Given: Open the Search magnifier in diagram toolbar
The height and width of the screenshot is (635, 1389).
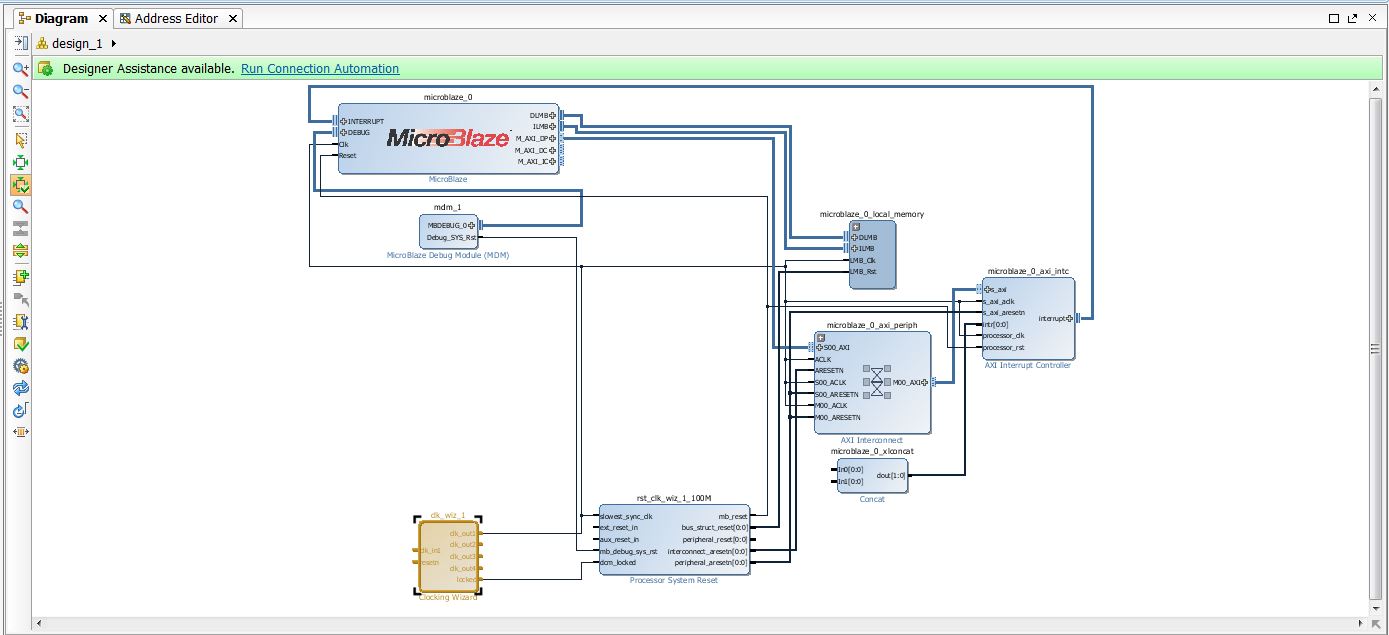Looking at the screenshot, I should pyautogui.click(x=20, y=207).
